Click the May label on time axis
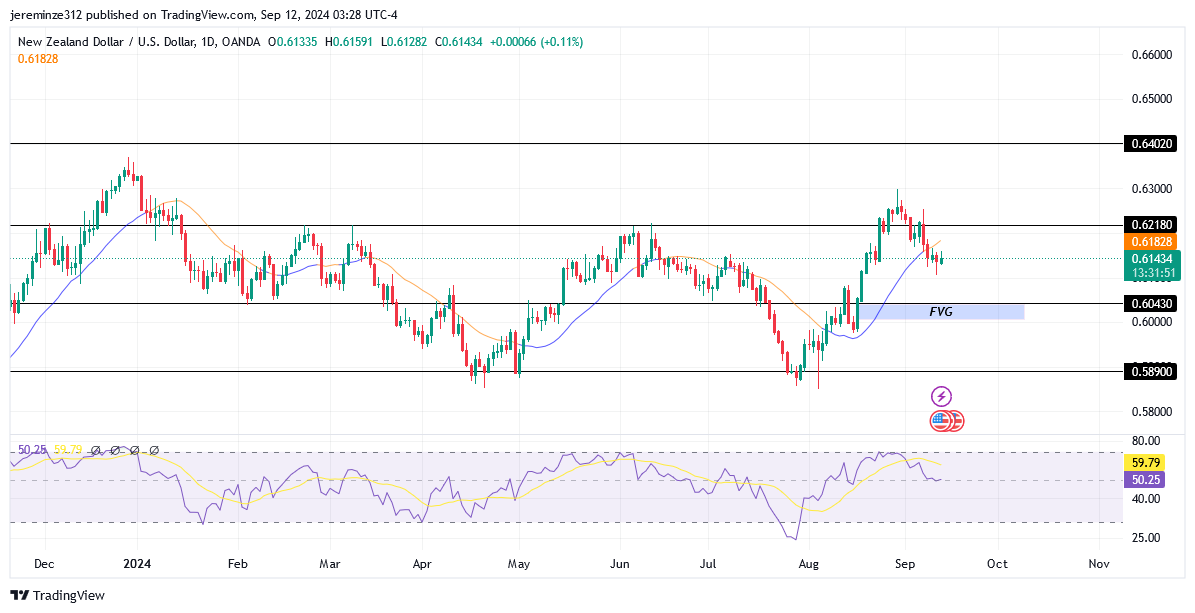Image resolution: width=1195 pixels, height=613 pixels. (x=518, y=564)
